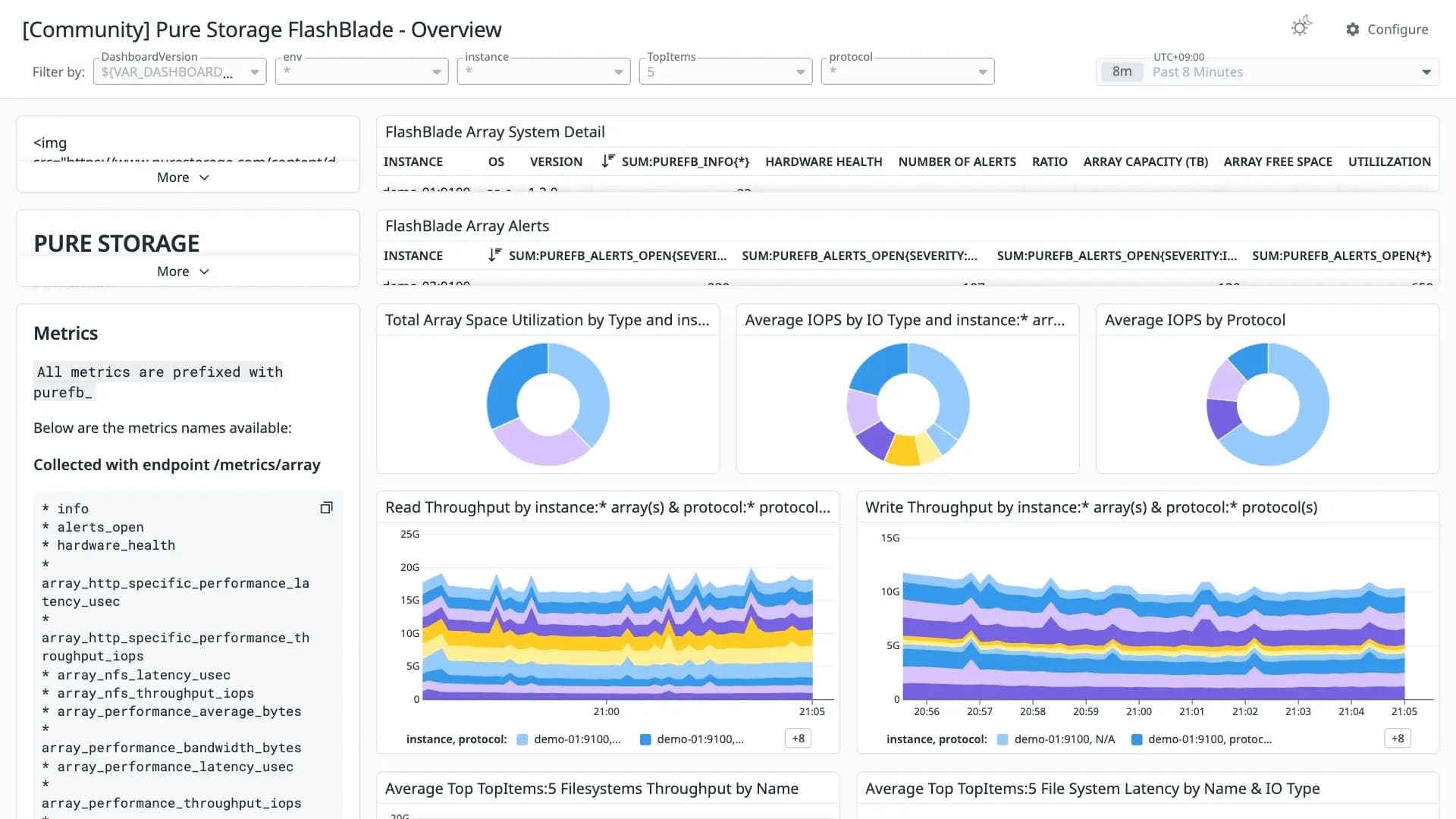Click the 8m time badge
The image size is (1456, 819).
tap(1122, 71)
